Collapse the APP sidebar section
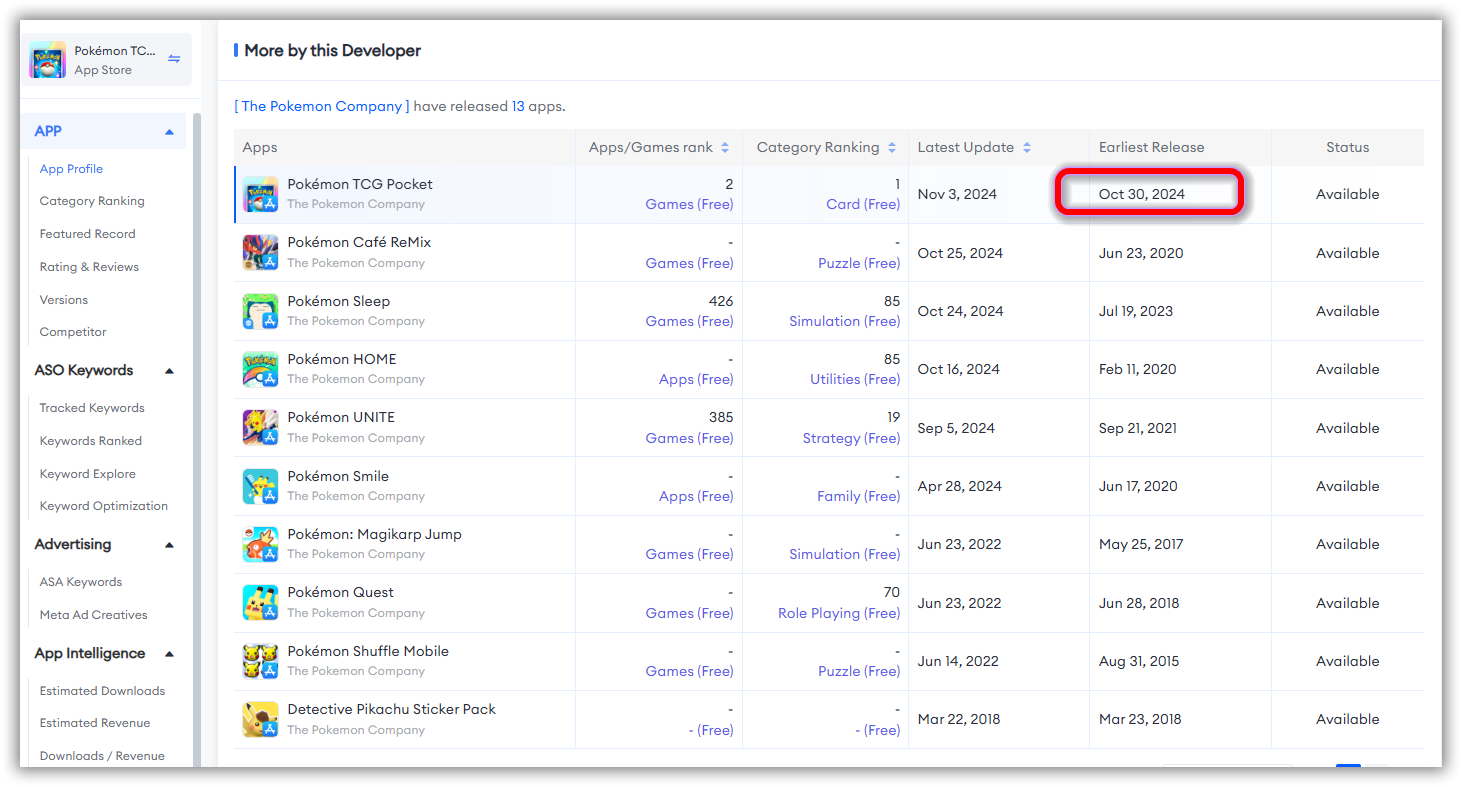1462x787 pixels. point(169,132)
